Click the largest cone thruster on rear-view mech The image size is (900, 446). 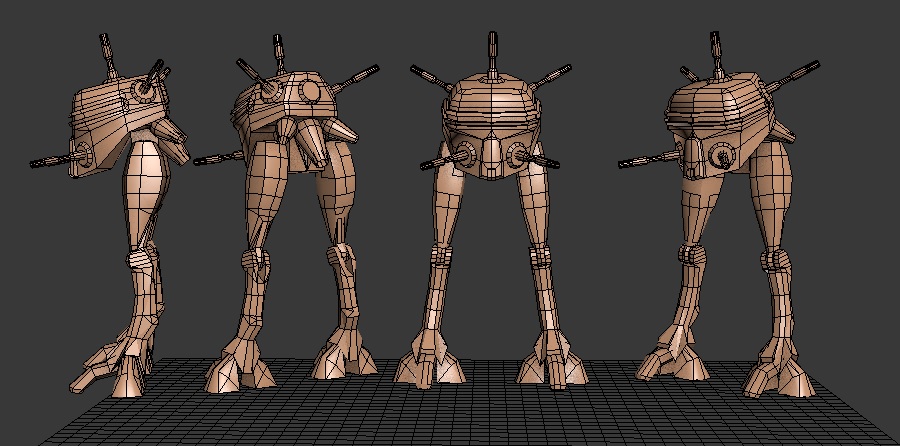[x=312, y=144]
